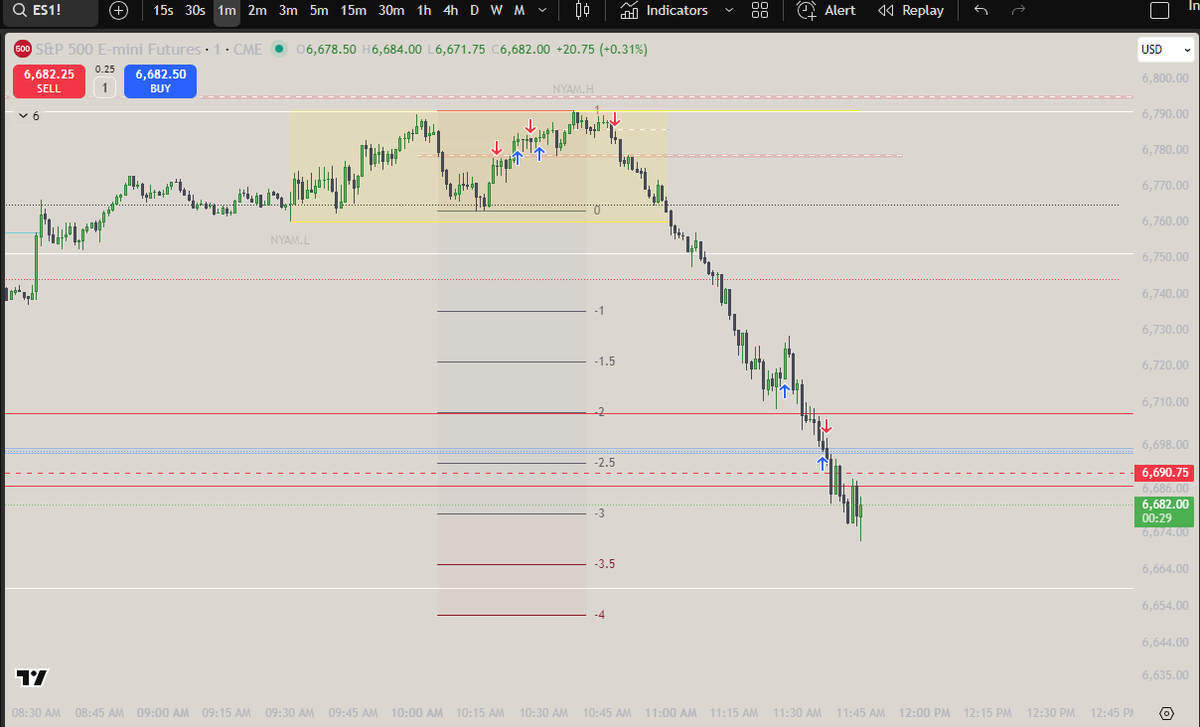Open the indicator templates grid icon
The height and width of the screenshot is (727, 1200).
pyautogui.click(x=760, y=11)
